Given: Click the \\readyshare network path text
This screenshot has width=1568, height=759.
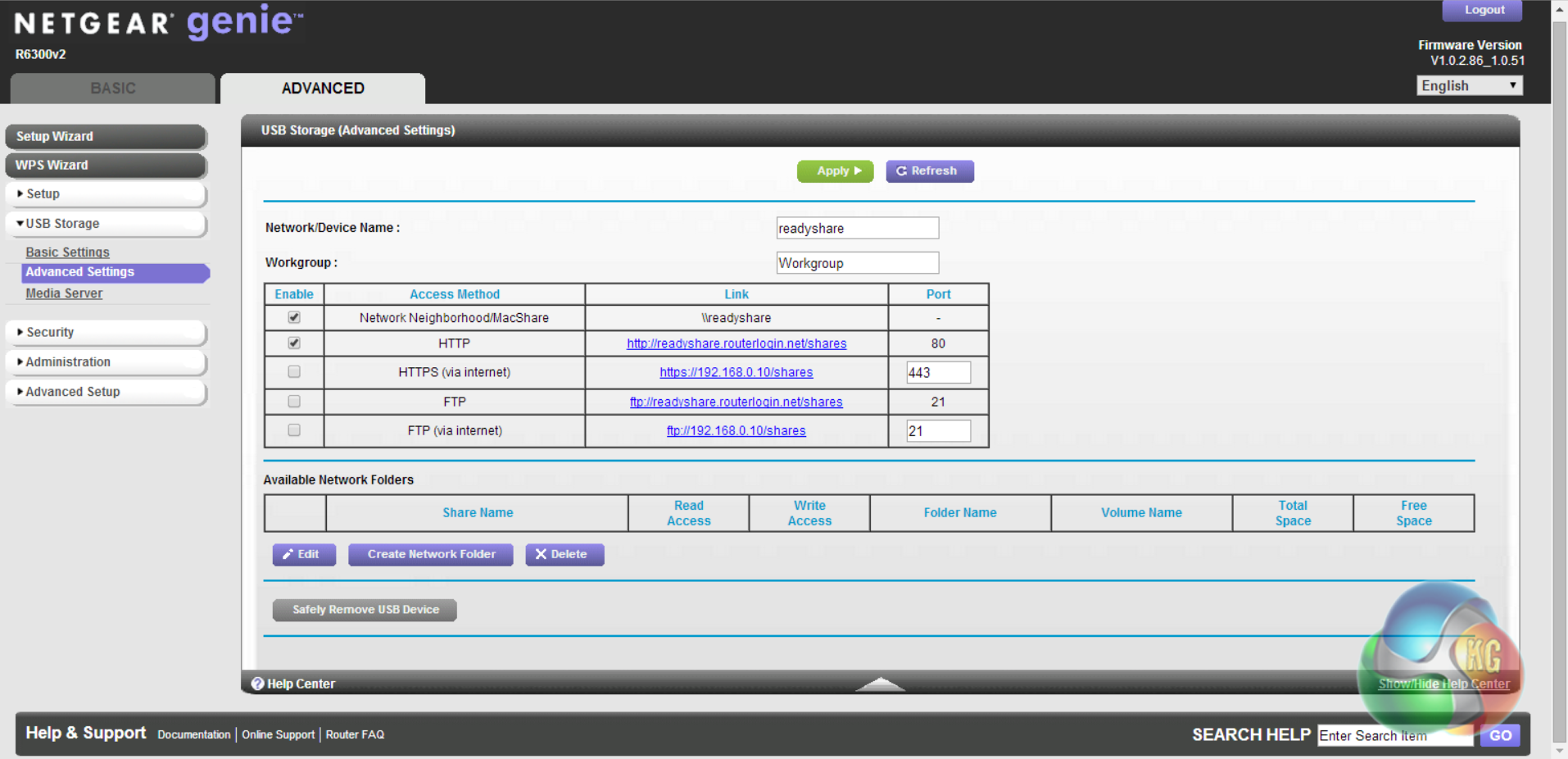Looking at the screenshot, I should pos(736,318).
